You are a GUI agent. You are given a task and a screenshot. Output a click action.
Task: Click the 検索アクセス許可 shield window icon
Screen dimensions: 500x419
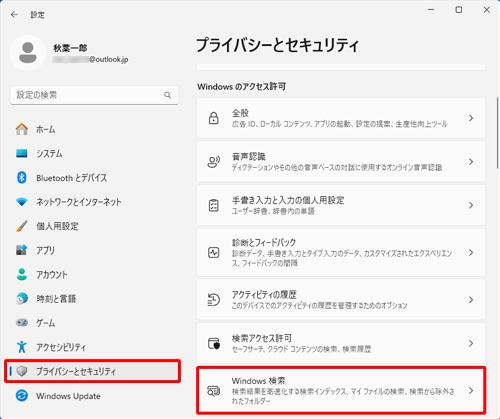(214, 343)
